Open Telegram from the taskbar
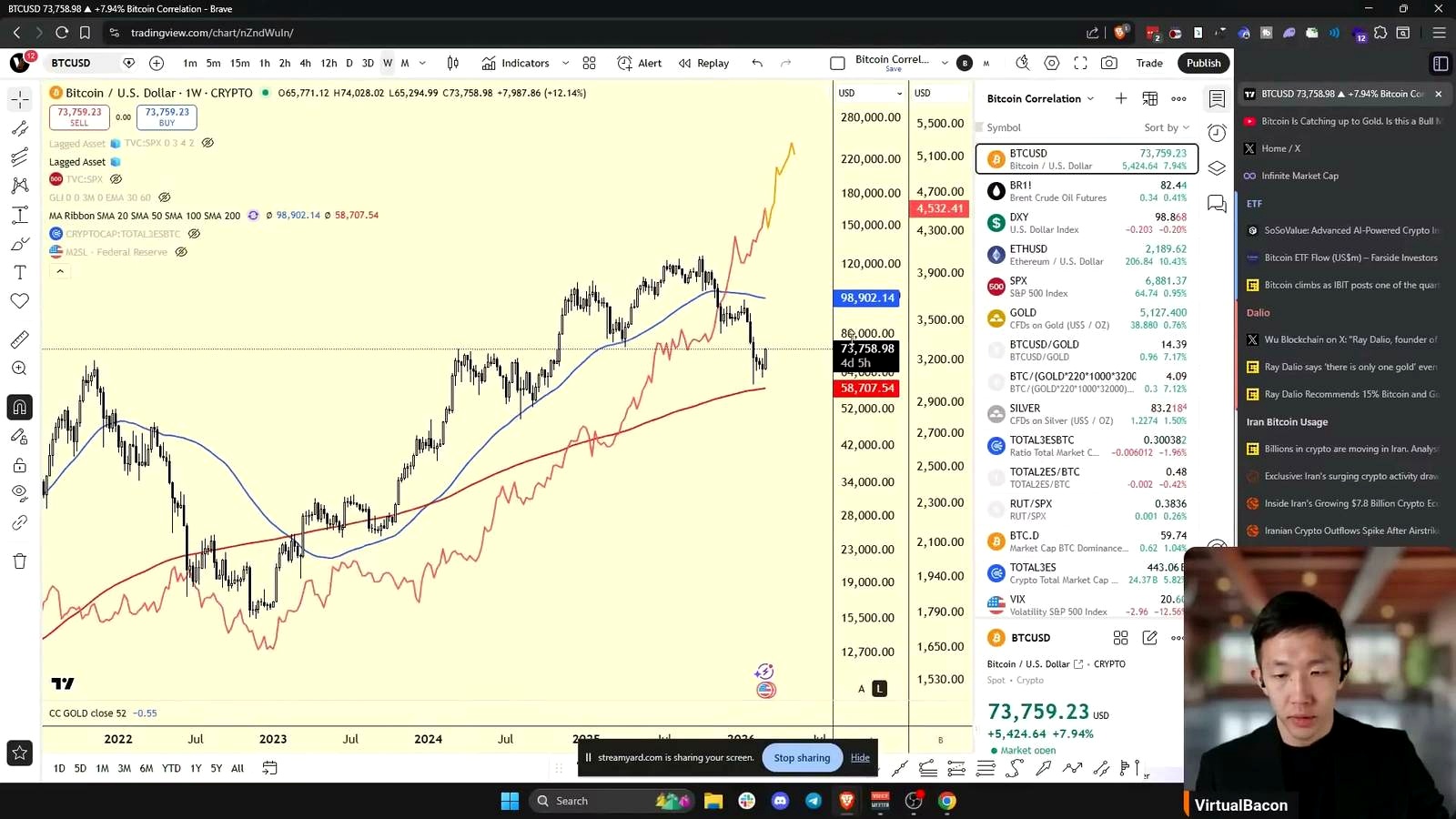 [814, 801]
